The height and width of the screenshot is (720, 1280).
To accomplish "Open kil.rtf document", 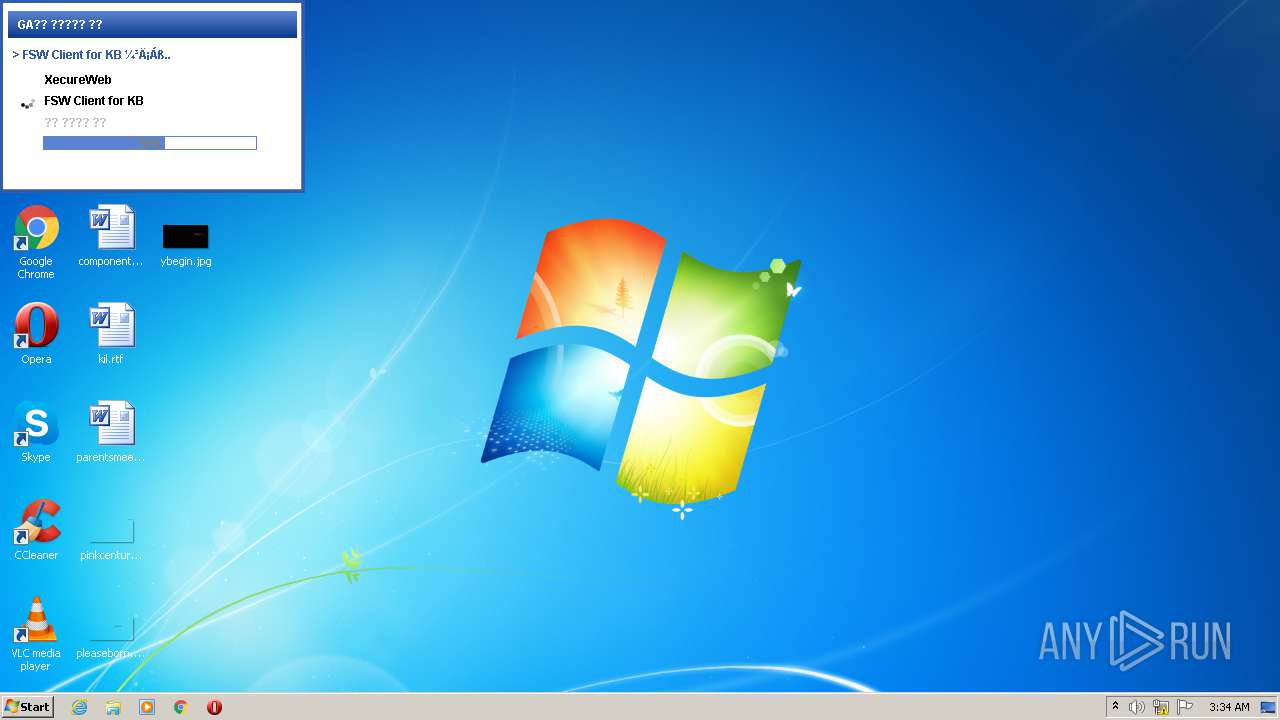I will click(111, 334).
